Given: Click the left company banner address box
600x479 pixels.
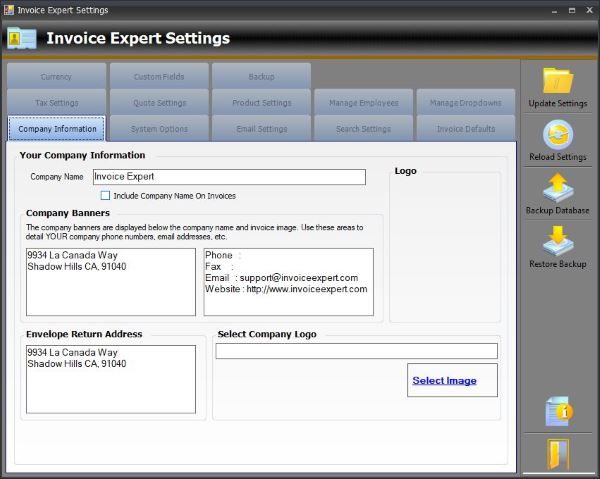Looking at the screenshot, I should click(111, 282).
